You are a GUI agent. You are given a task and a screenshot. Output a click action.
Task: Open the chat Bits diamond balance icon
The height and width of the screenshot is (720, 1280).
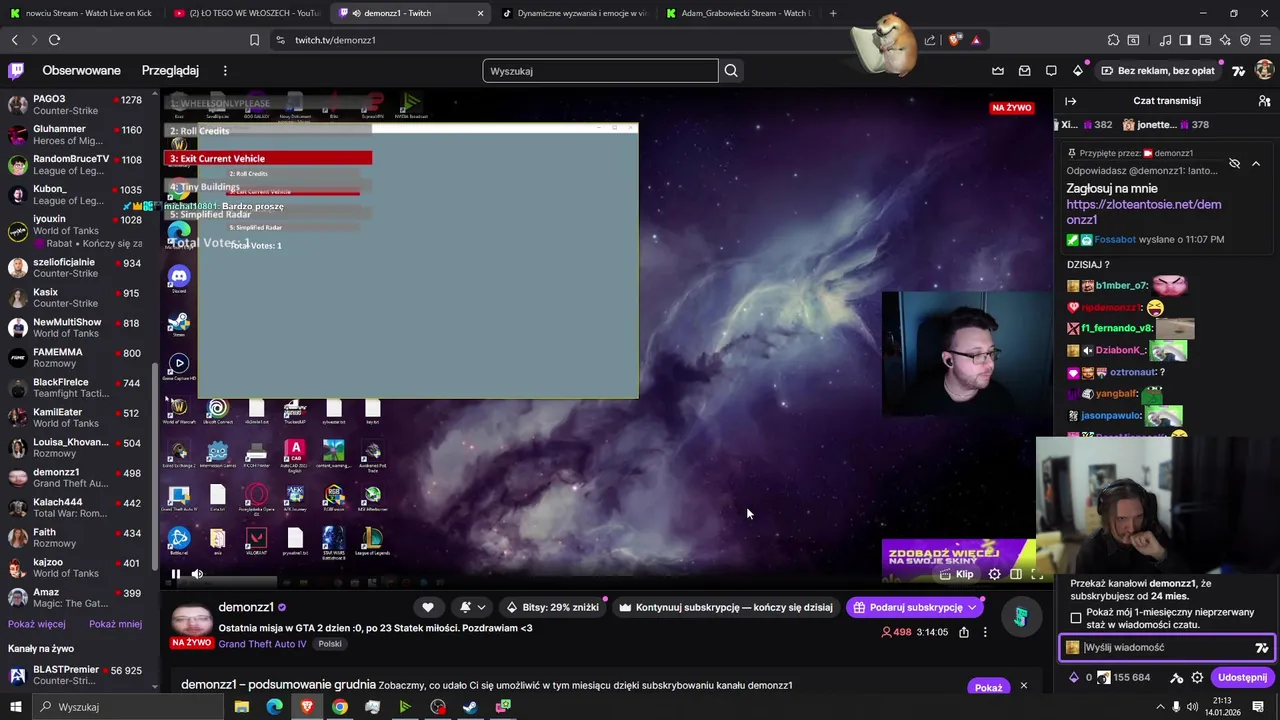click(1074, 677)
